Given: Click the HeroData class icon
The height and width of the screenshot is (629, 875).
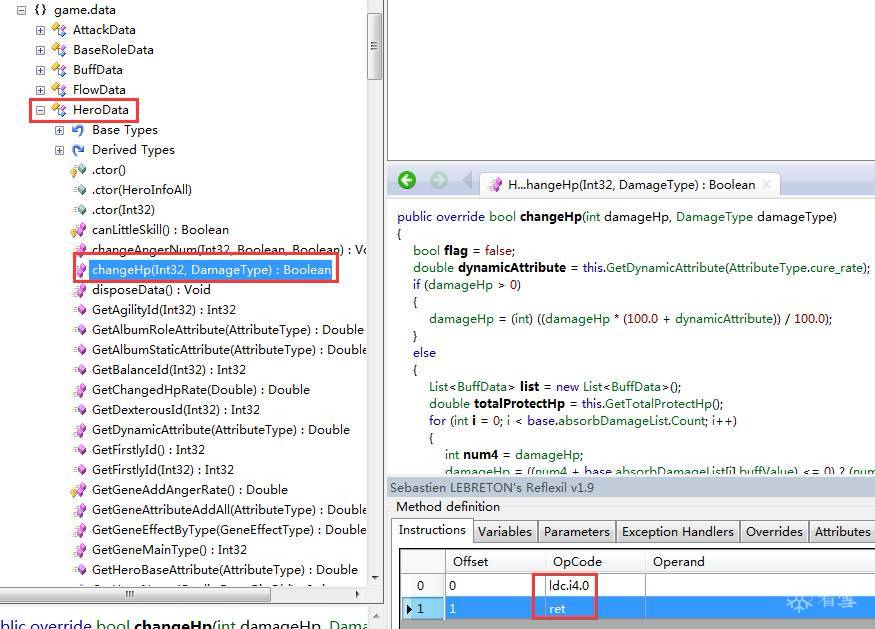Looking at the screenshot, I should point(59,109).
